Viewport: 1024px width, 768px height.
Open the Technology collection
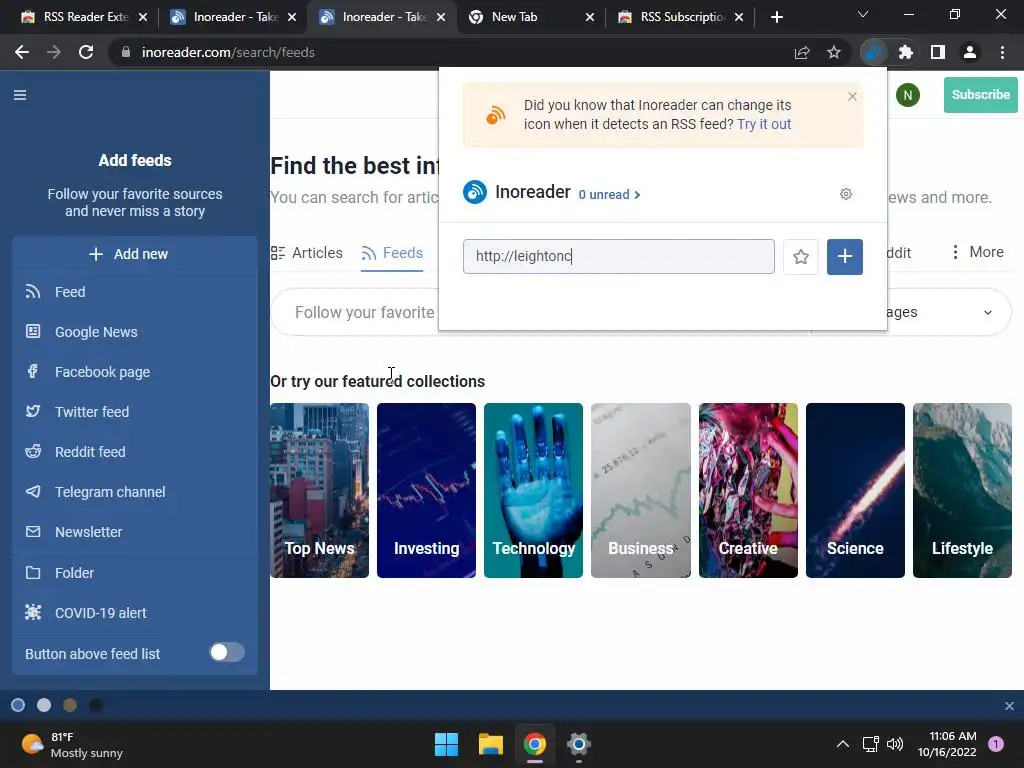534,490
